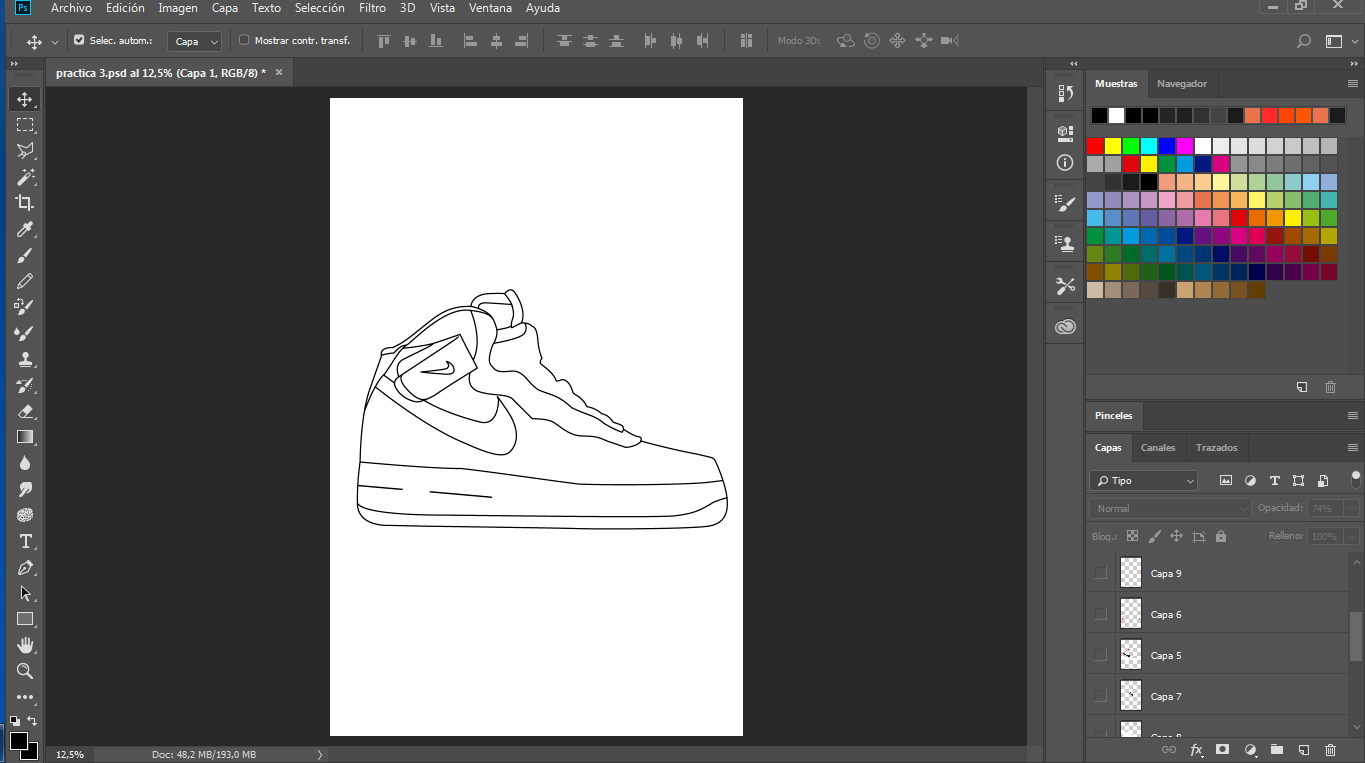Screen dimensions: 1365x763
Task: Open the Normal blend mode dropdown
Action: tap(1170, 509)
